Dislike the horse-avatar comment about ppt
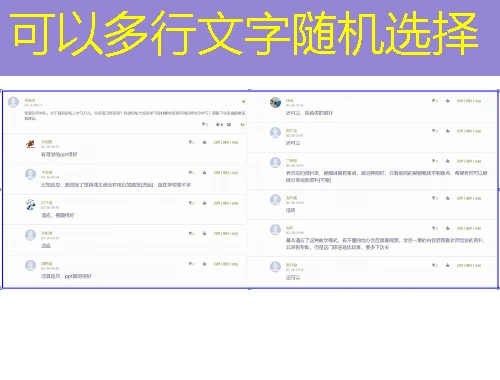 (192, 142)
